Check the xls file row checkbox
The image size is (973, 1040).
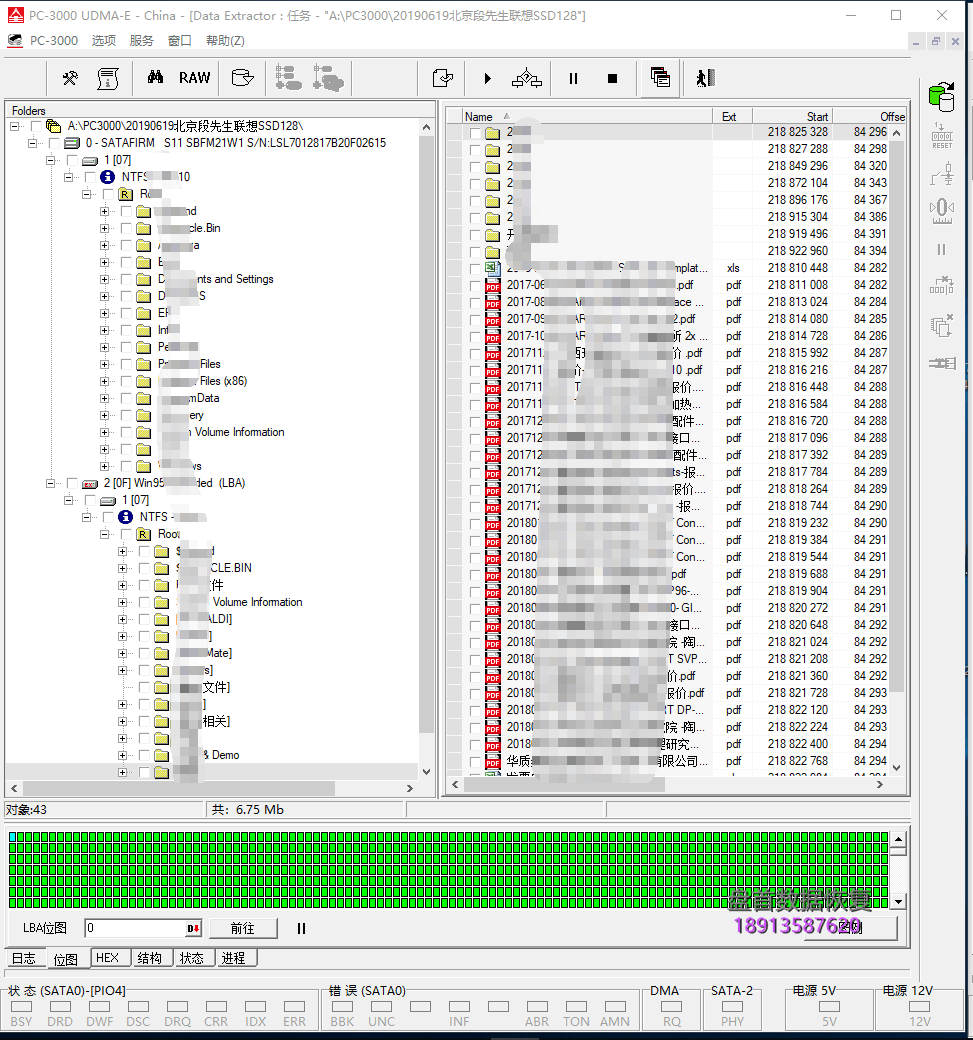pyautogui.click(x=475, y=269)
